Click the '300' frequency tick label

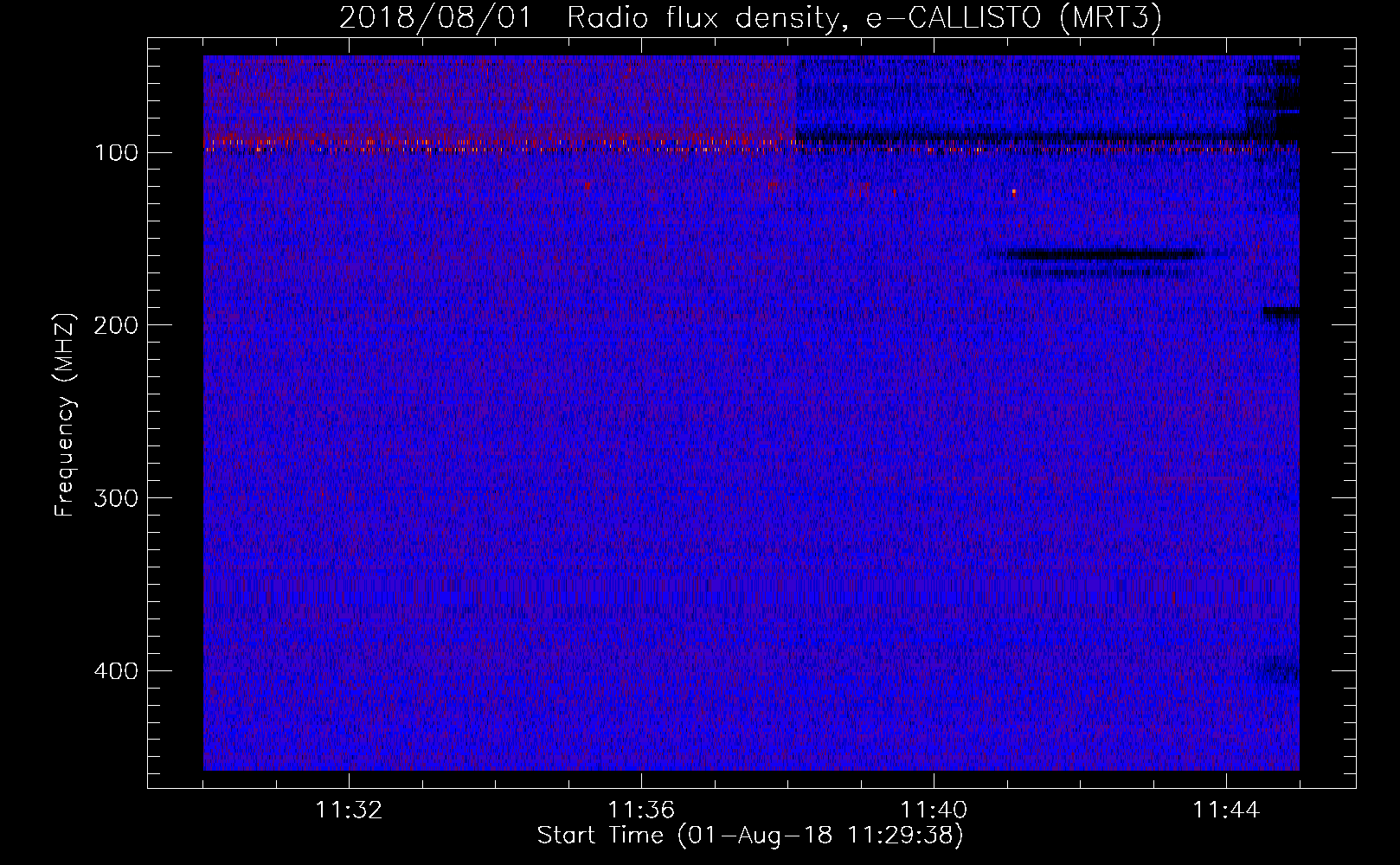coord(116,498)
